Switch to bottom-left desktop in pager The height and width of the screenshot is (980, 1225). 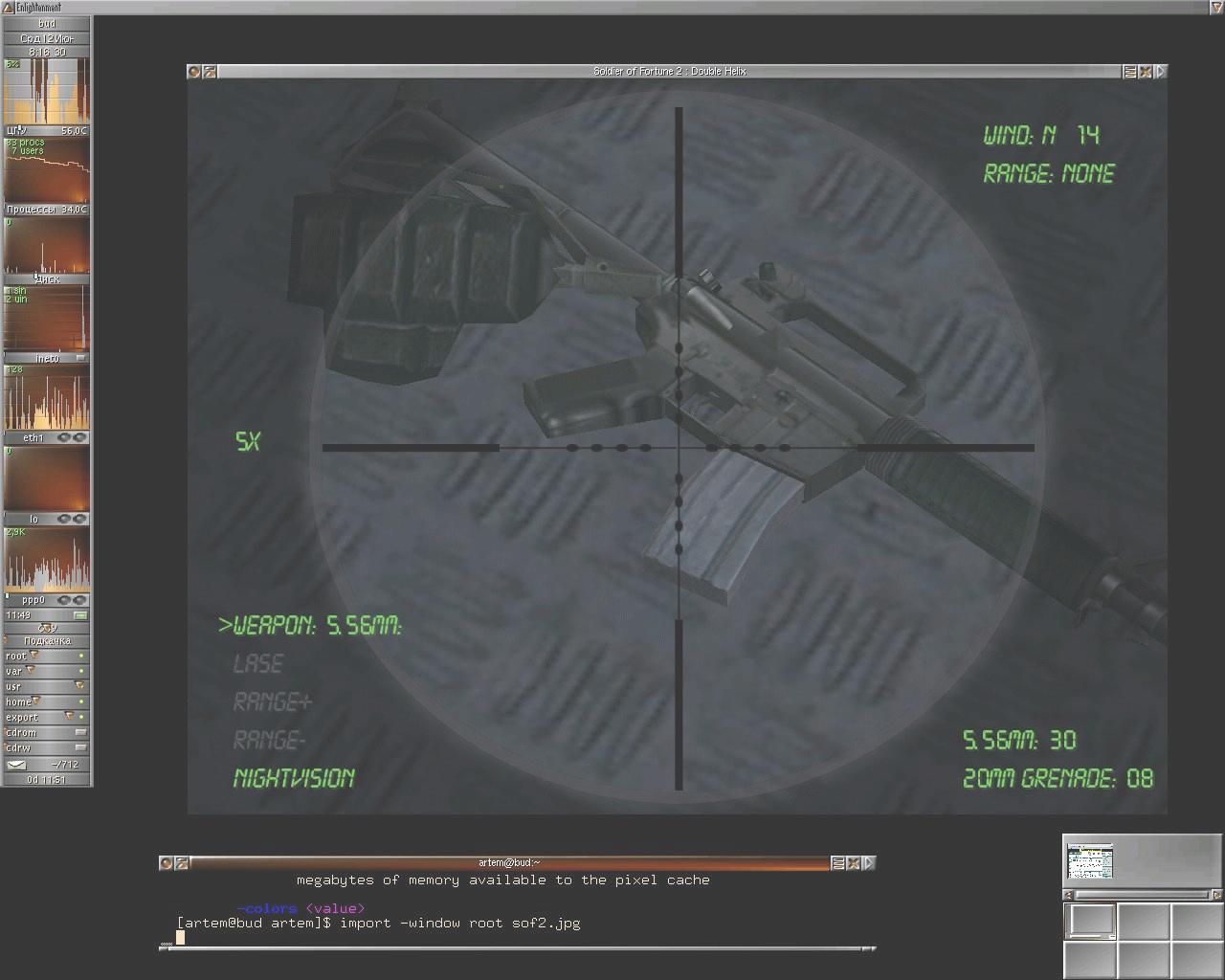[1090, 959]
